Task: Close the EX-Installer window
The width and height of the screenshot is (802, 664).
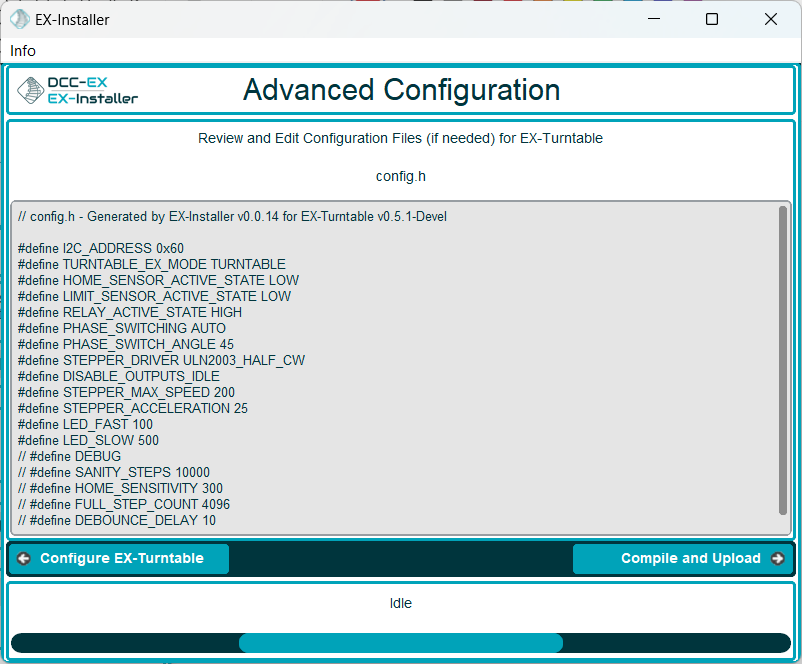Action: point(771,19)
